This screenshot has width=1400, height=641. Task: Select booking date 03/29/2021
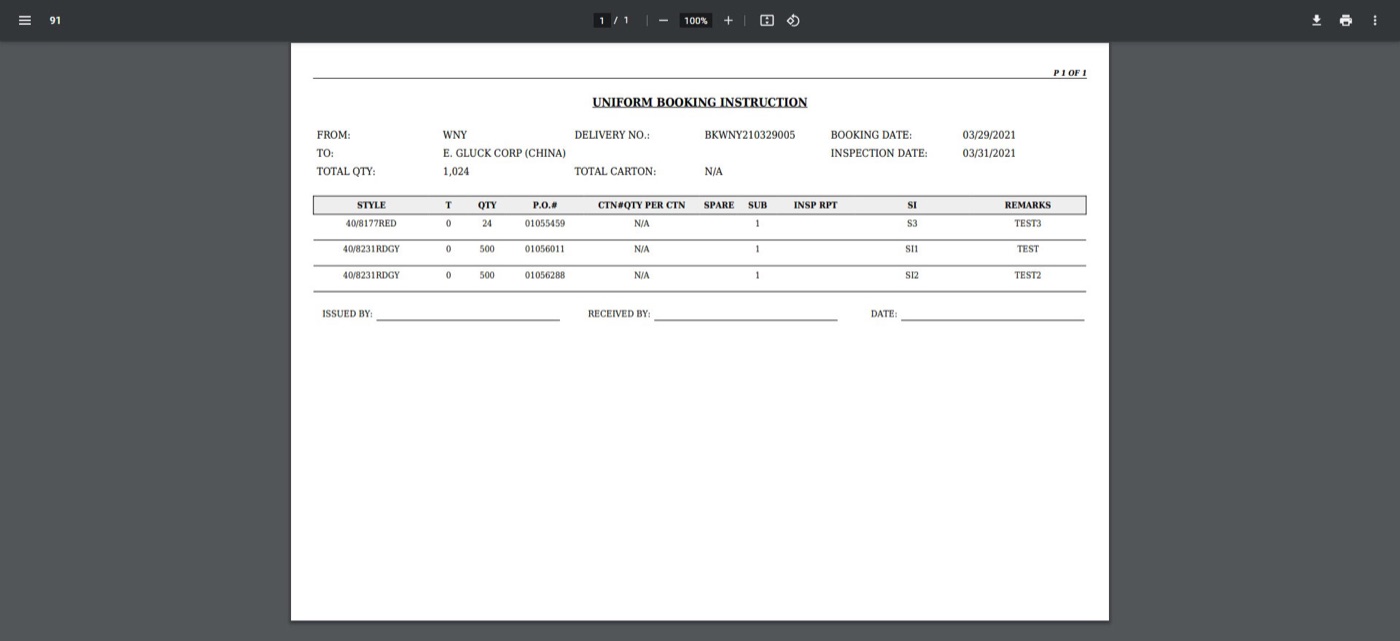(x=989, y=135)
